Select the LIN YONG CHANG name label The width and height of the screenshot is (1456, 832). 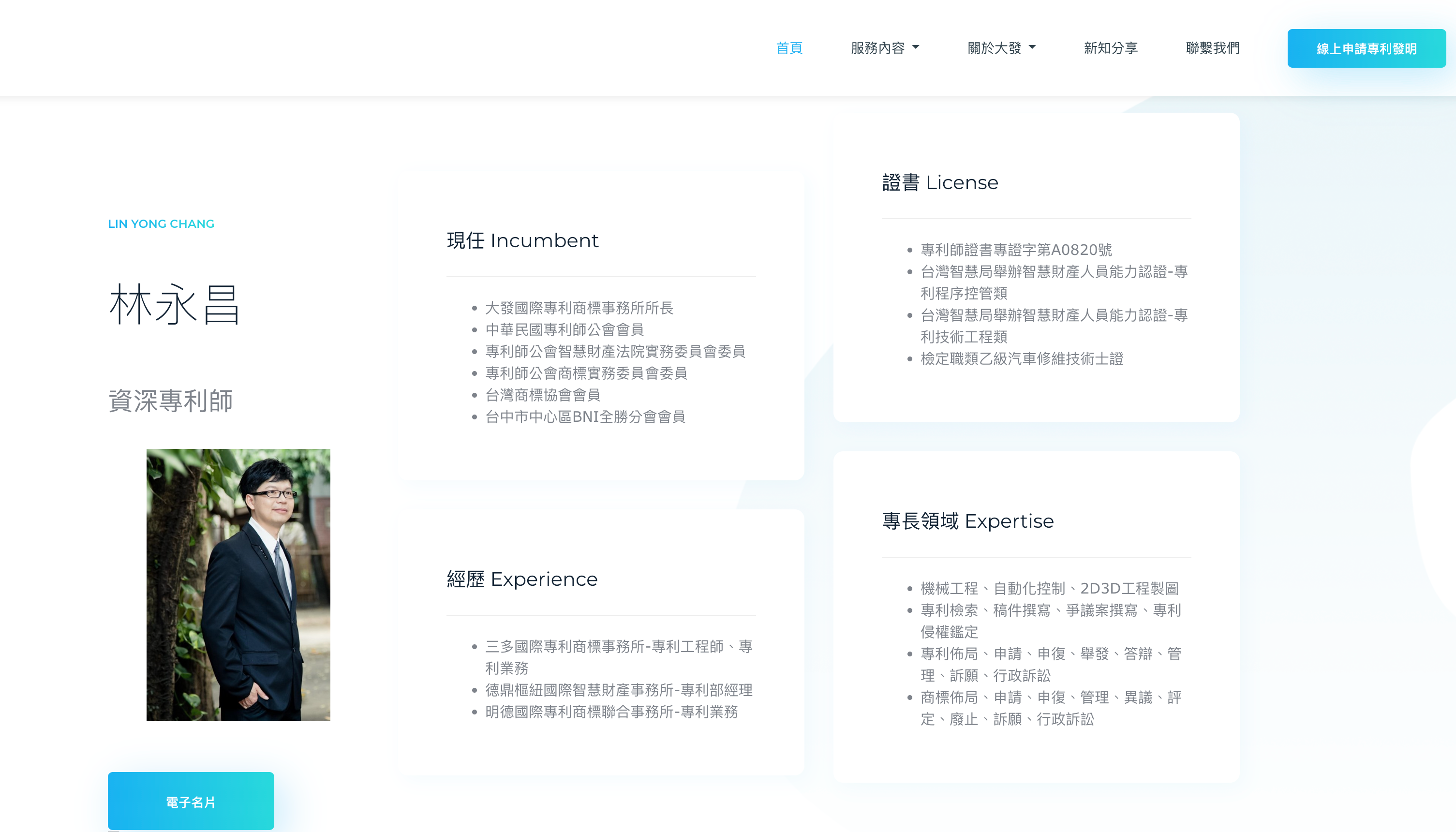(161, 224)
